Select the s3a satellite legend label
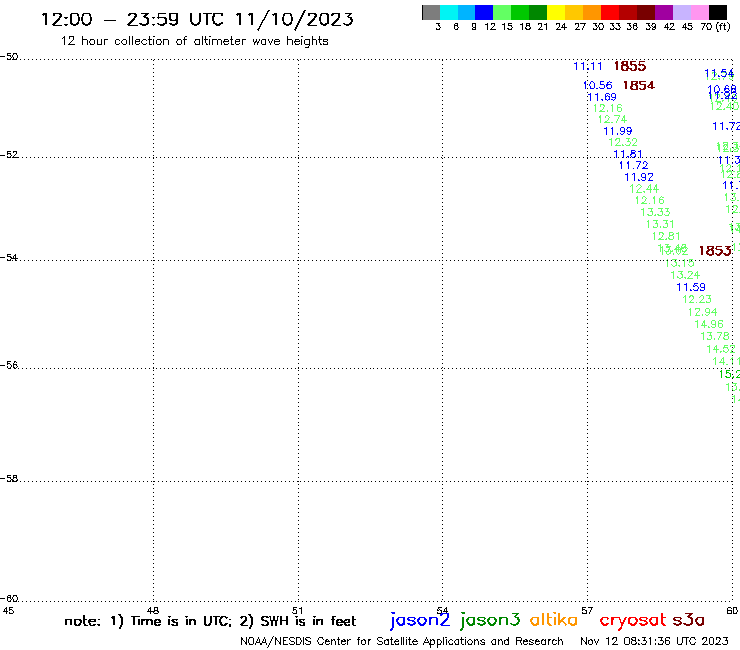This screenshot has width=740, height=650. pos(688,620)
